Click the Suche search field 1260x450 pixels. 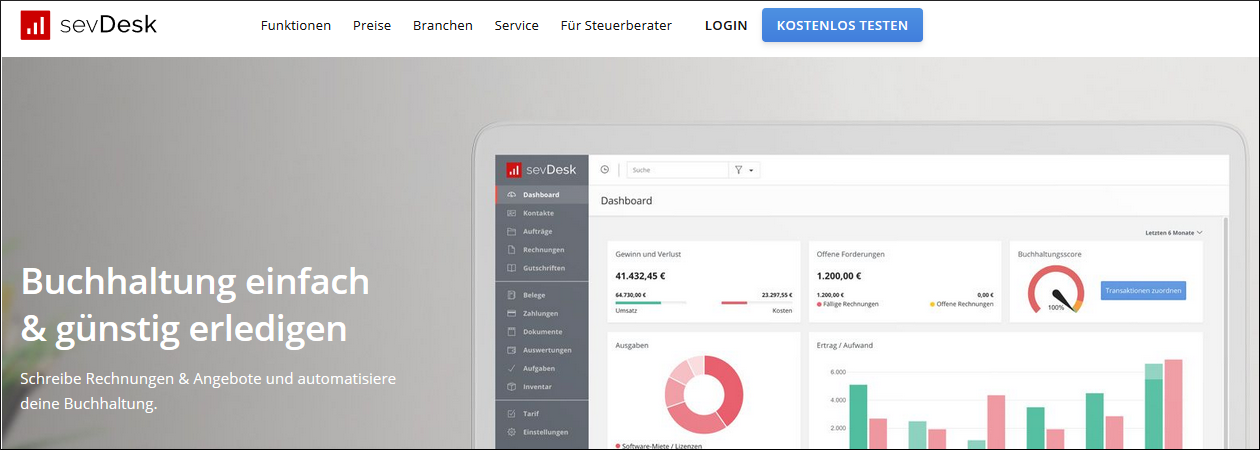(x=677, y=170)
